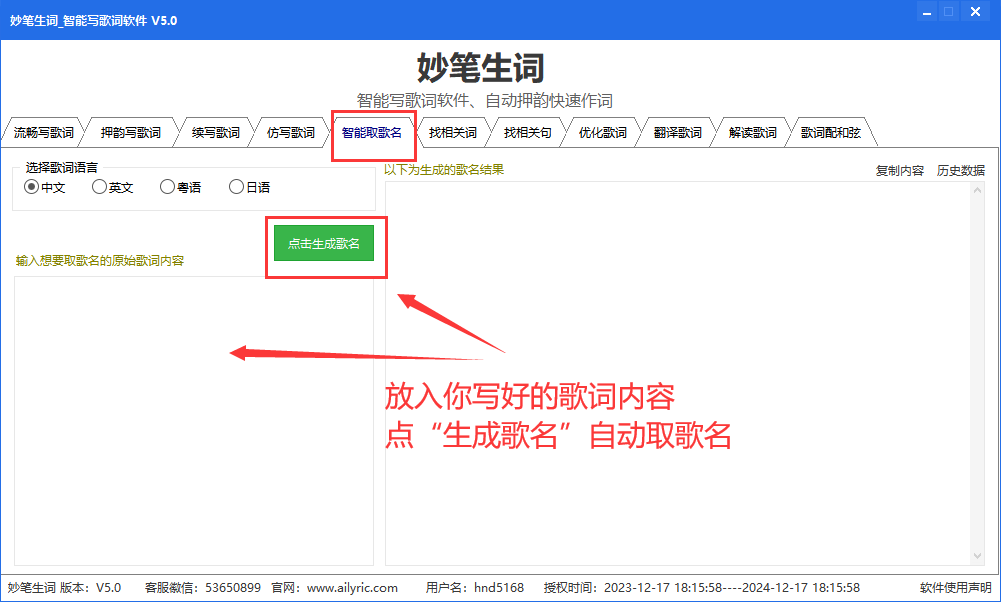1001x602 pixels.
Task: Close the 妙笔生词 window
Action: click(975, 12)
